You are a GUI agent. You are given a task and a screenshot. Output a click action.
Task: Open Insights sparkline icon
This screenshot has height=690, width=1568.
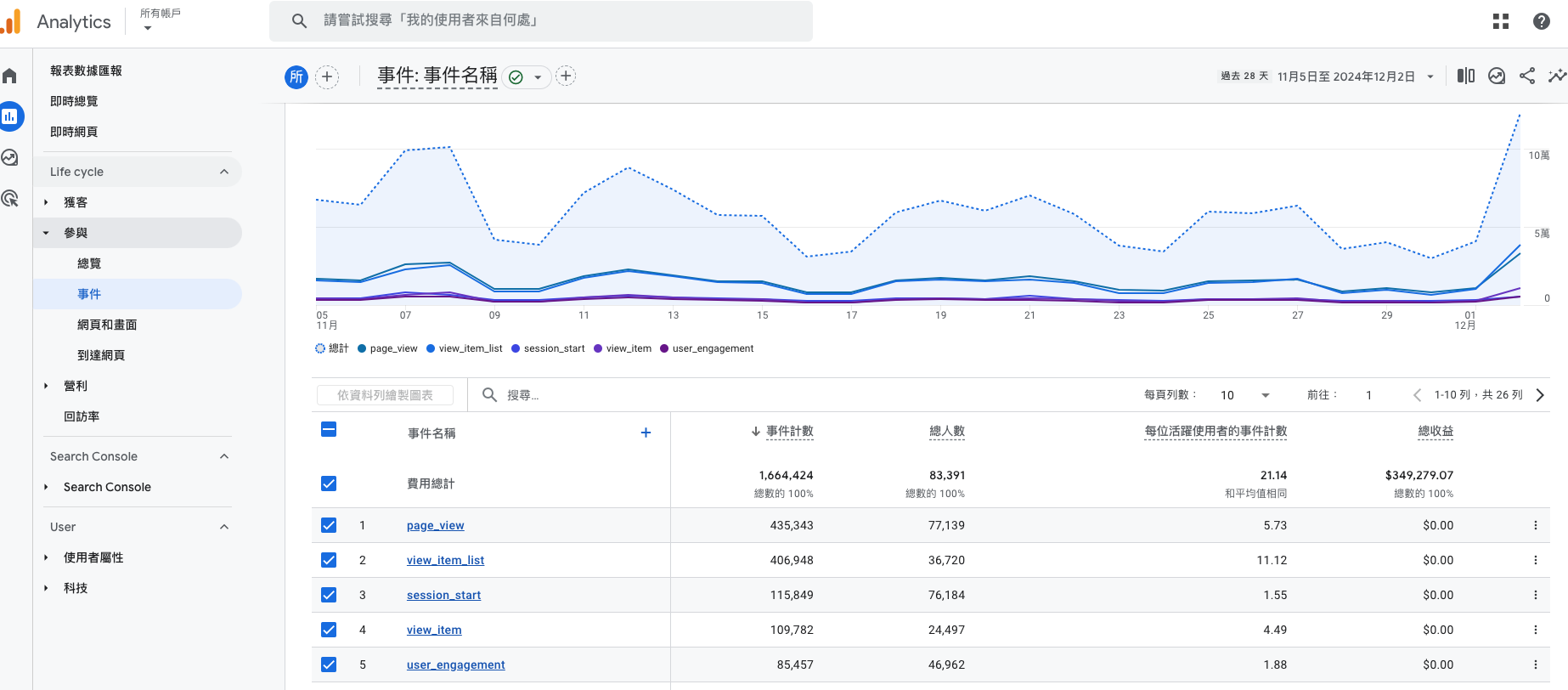tap(1556, 76)
